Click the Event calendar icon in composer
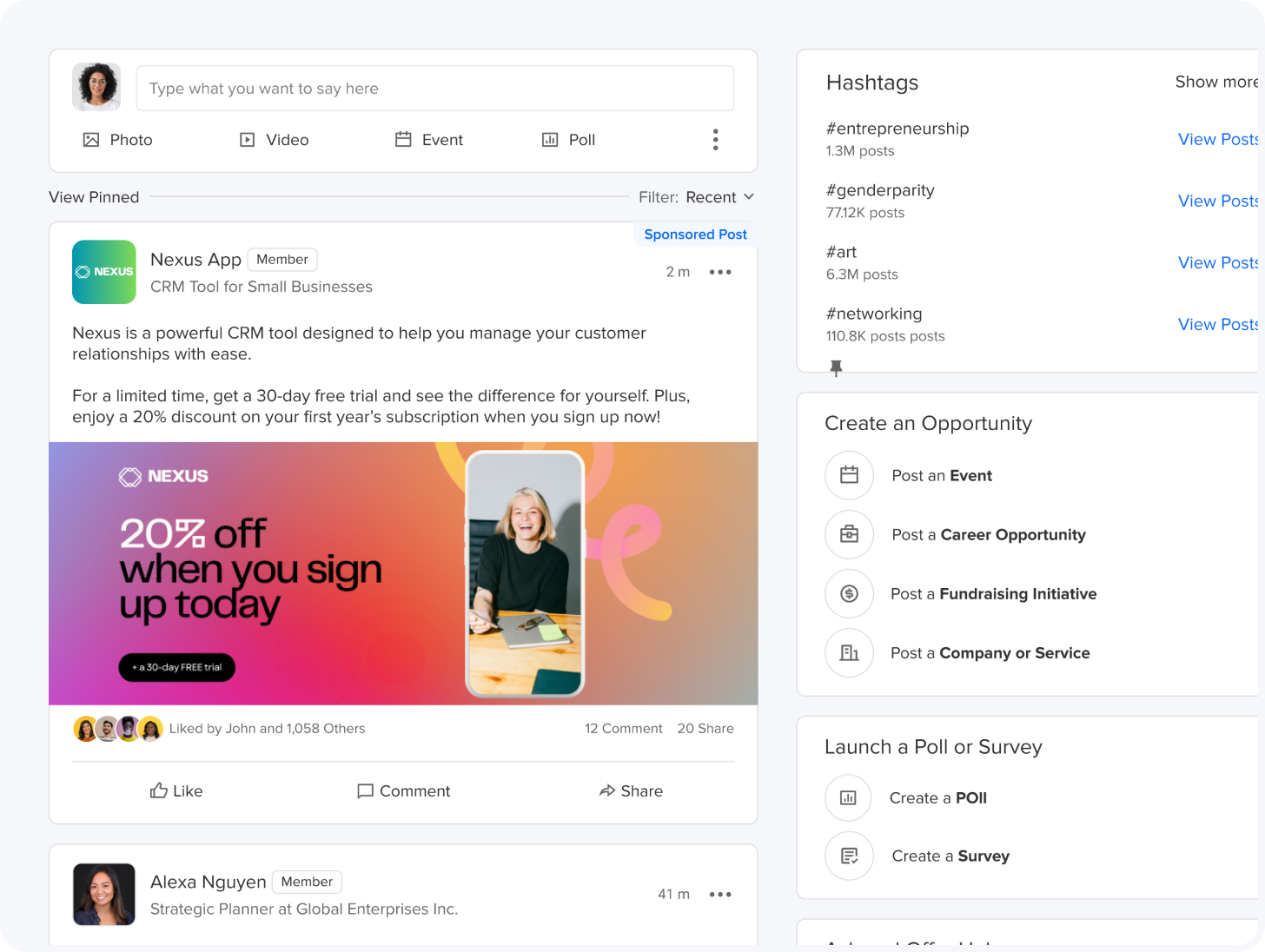The height and width of the screenshot is (952, 1265). (x=403, y=139)
